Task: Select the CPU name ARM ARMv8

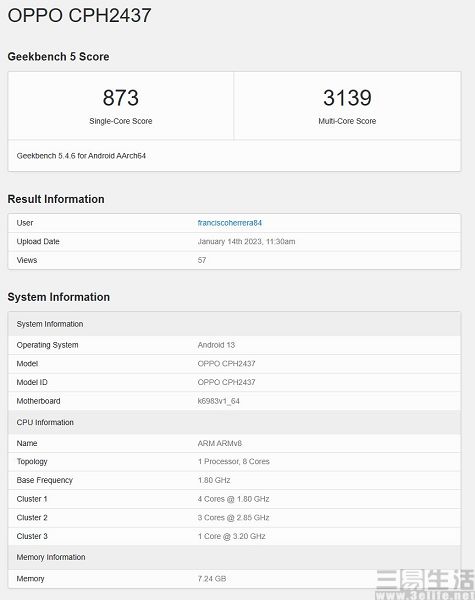Action: tap(220, 443)
